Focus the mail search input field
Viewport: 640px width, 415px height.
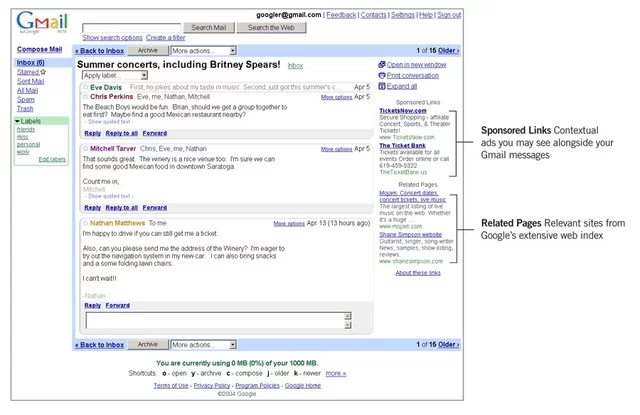[x=131, y=28]
